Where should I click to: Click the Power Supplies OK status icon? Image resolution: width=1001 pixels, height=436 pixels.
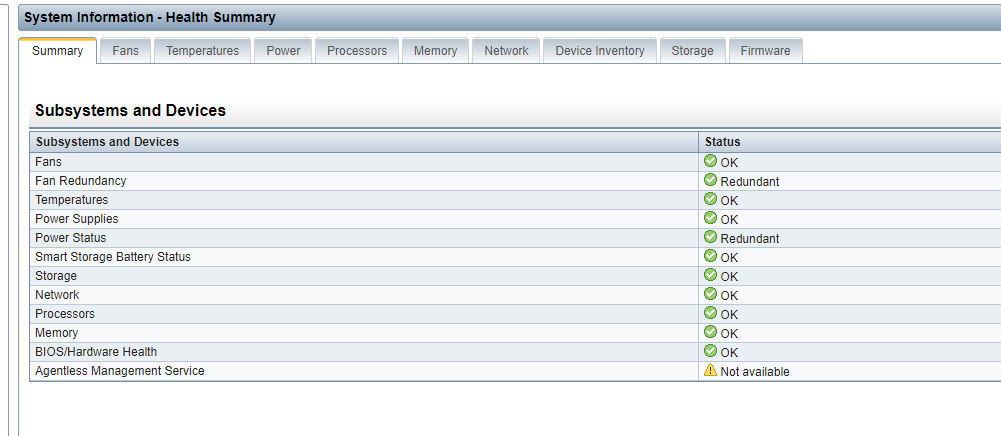710,218
